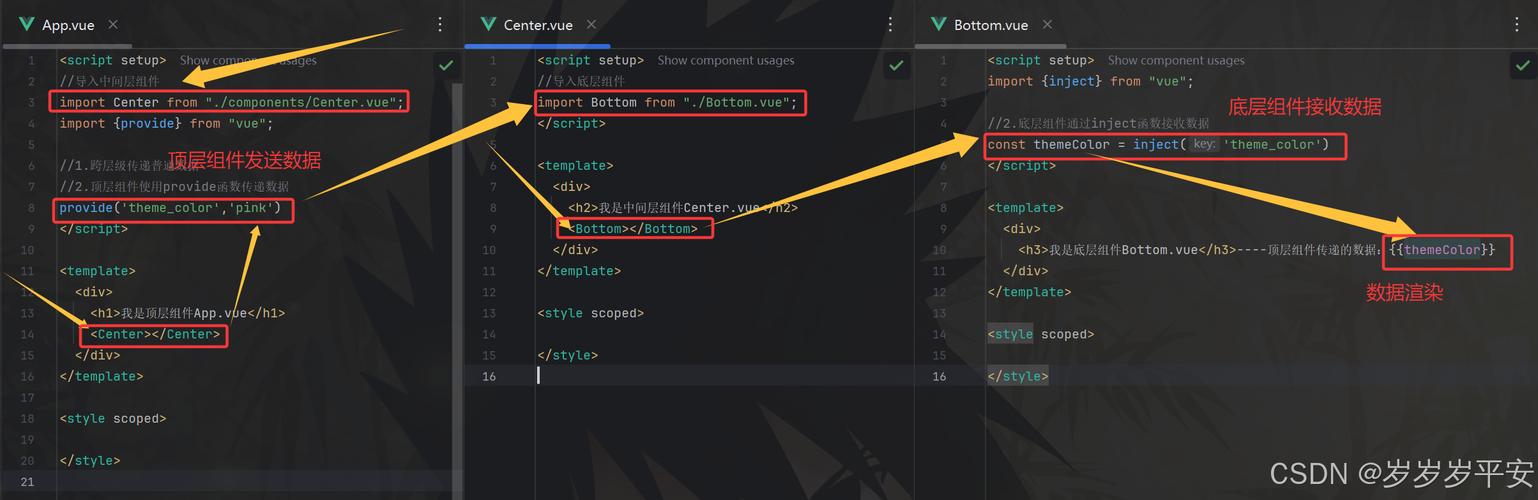The height and width of the screenshot is (500, 1538).
Task: Close the Bottom.vue tab
Action: point(1047,24)
